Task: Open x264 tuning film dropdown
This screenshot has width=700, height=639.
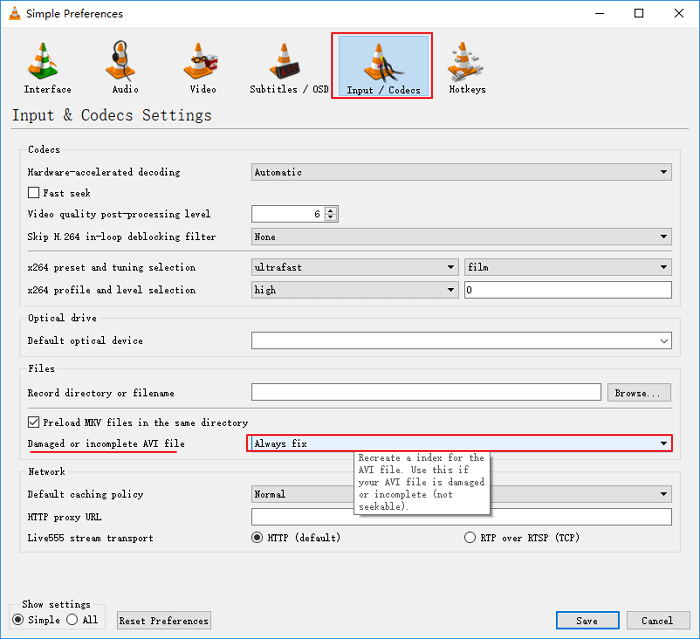Action: (x=568, y=267)
